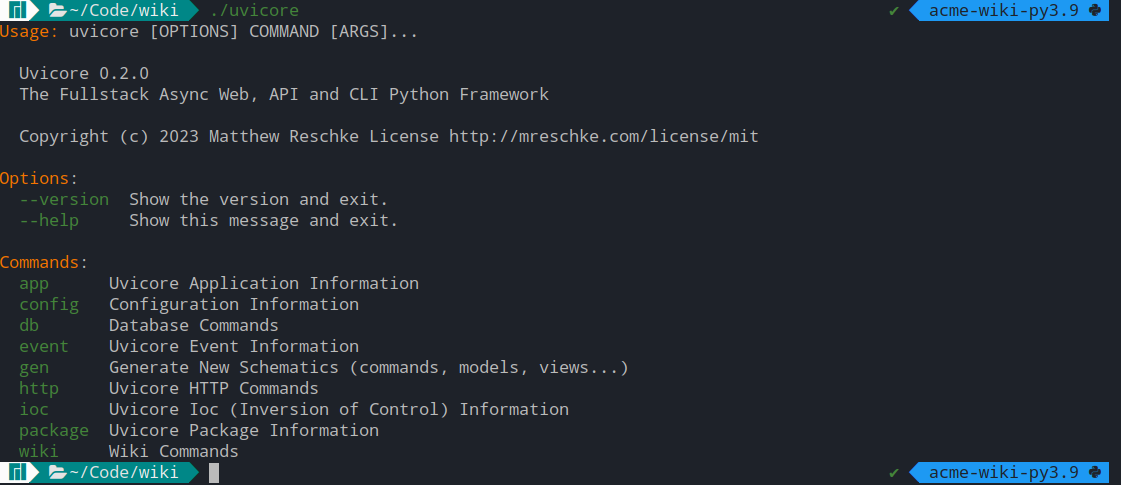Click the Python icon in top-right segment

pyautogui.click(x=1095, y=10)
